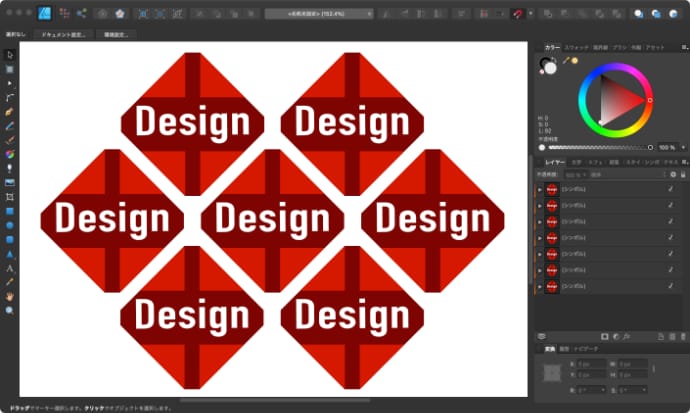Toggle visibility checkmark of the first symbol layer
The width and height of the screenshot is (690, 413).
tap(670, 189)
